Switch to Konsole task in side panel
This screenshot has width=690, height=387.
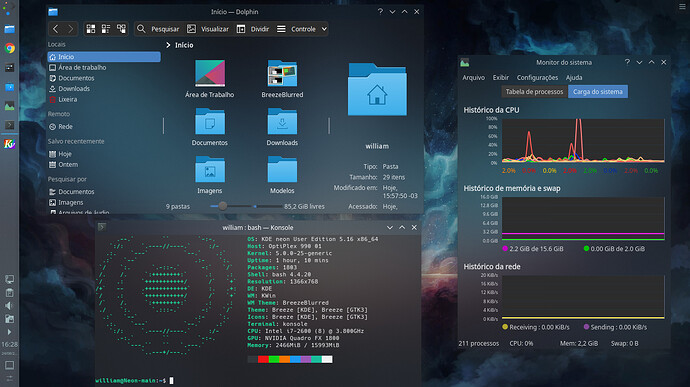pos(9,125)
